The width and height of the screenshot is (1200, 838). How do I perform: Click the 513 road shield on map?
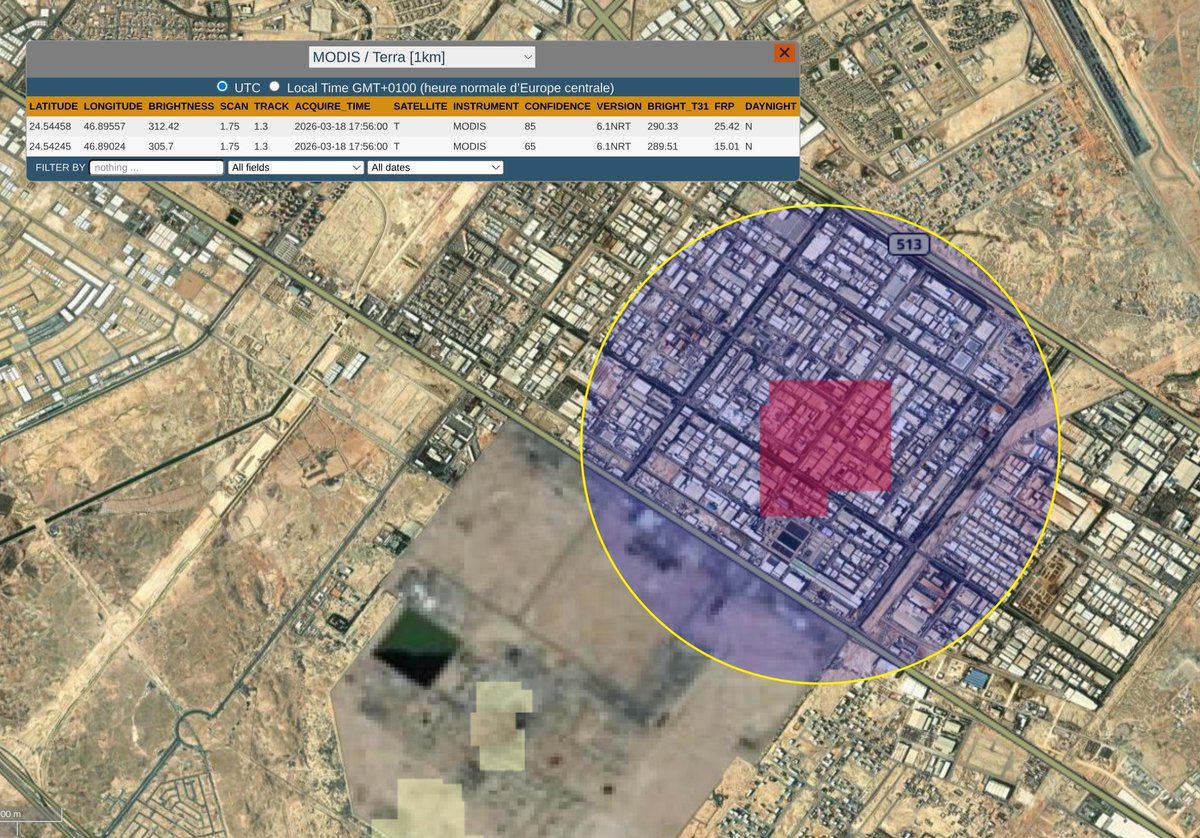click(x=909, y=245)
